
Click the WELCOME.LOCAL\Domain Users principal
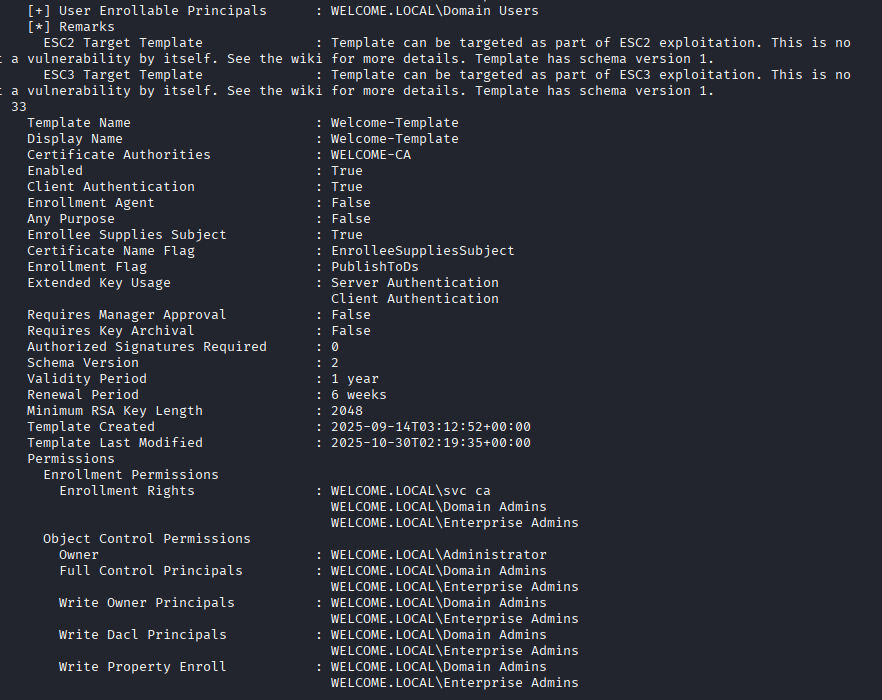434,11
